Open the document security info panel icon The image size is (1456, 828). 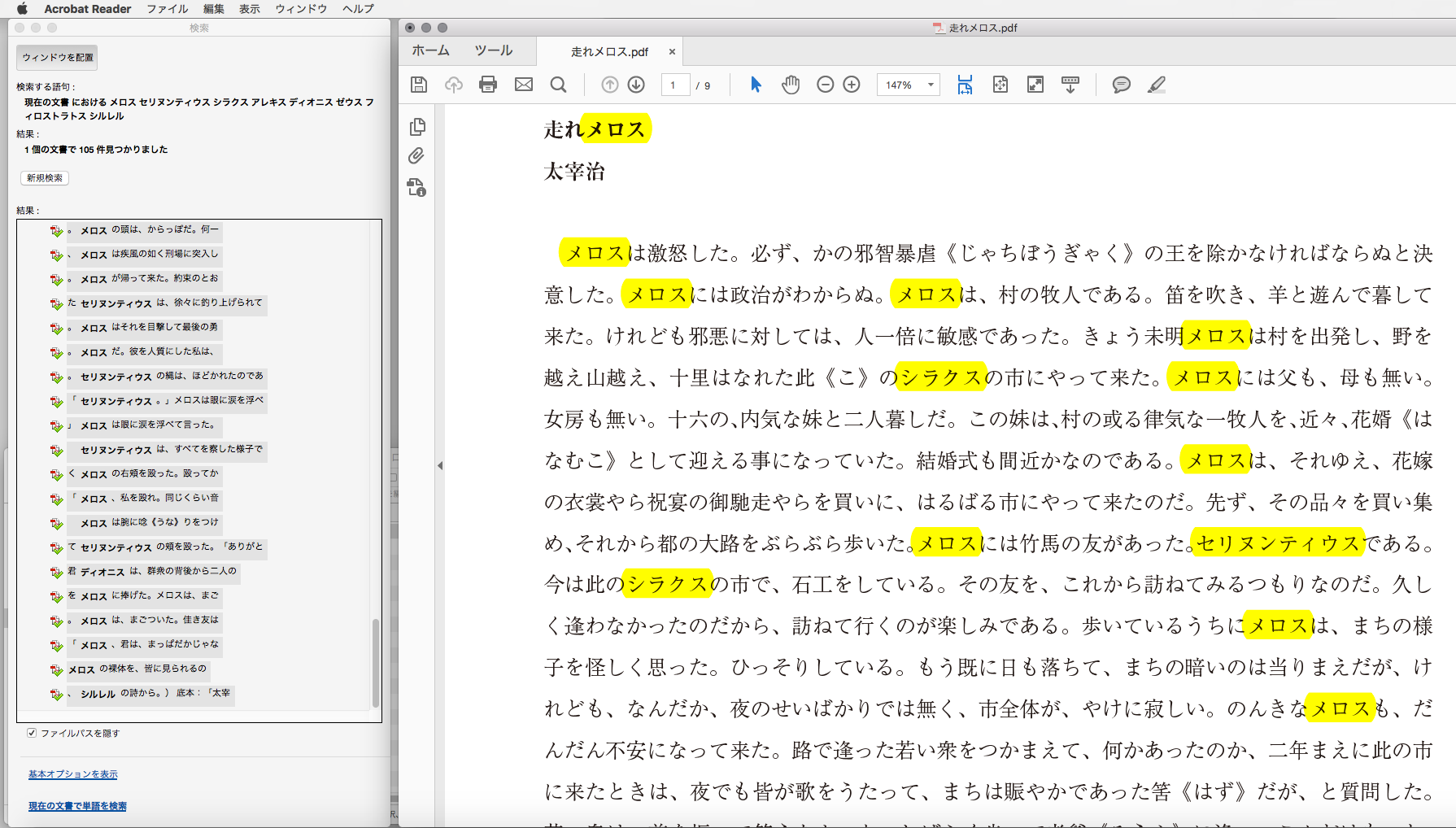pyautogui.click(x=416, y=188)
